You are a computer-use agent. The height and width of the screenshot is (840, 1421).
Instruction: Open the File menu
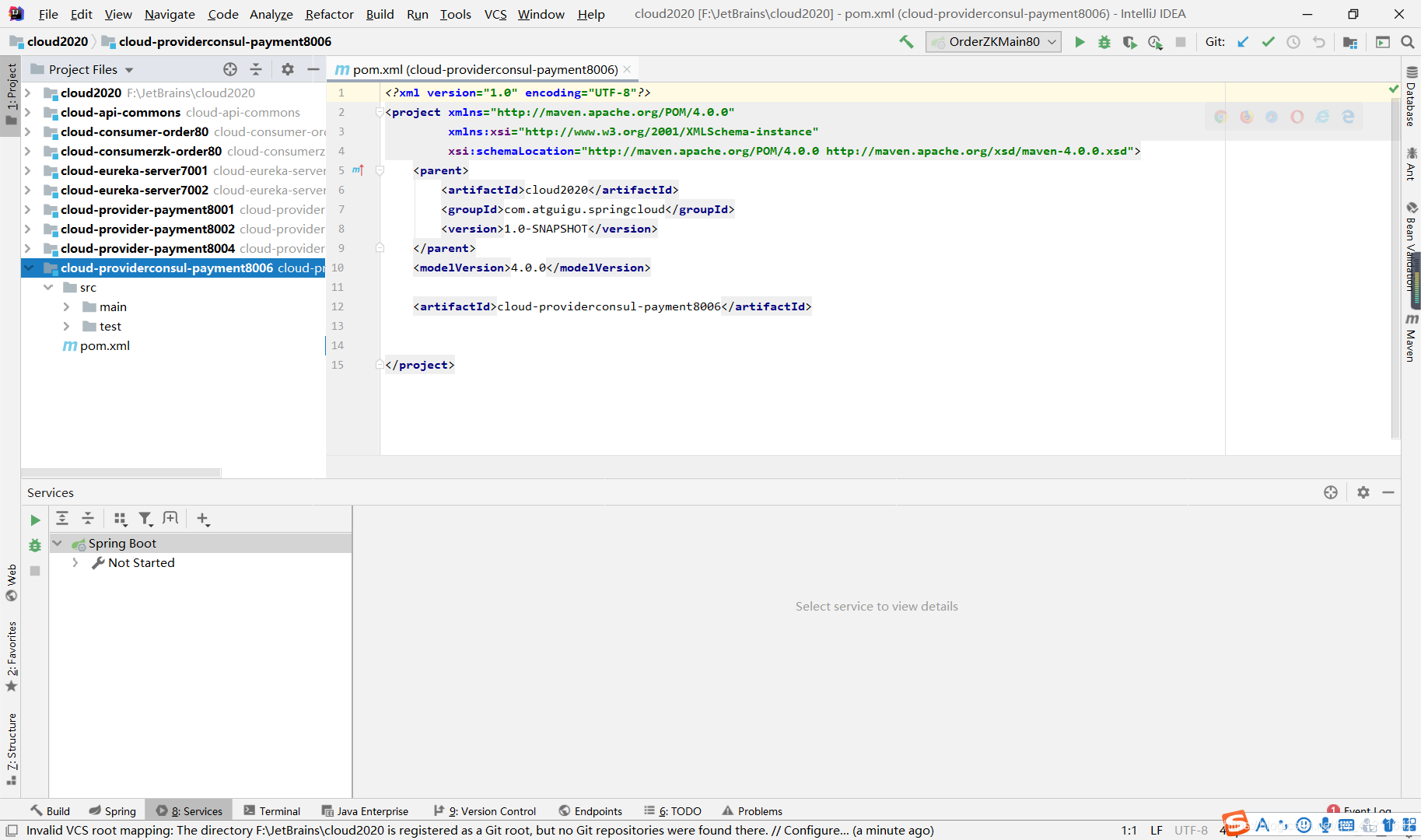point(48,14)
